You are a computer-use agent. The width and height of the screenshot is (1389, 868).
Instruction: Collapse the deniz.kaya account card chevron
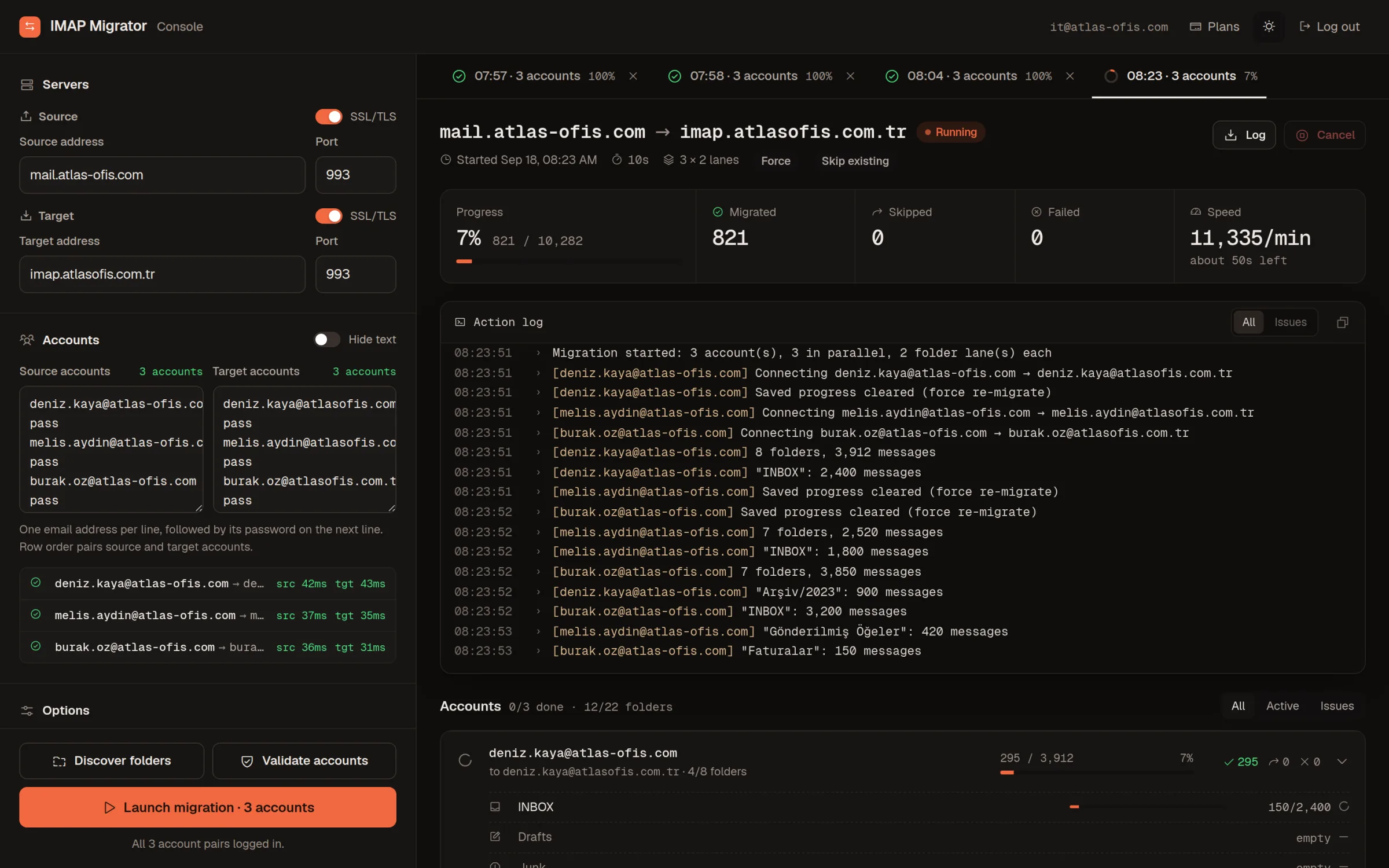coord(1342,762)
